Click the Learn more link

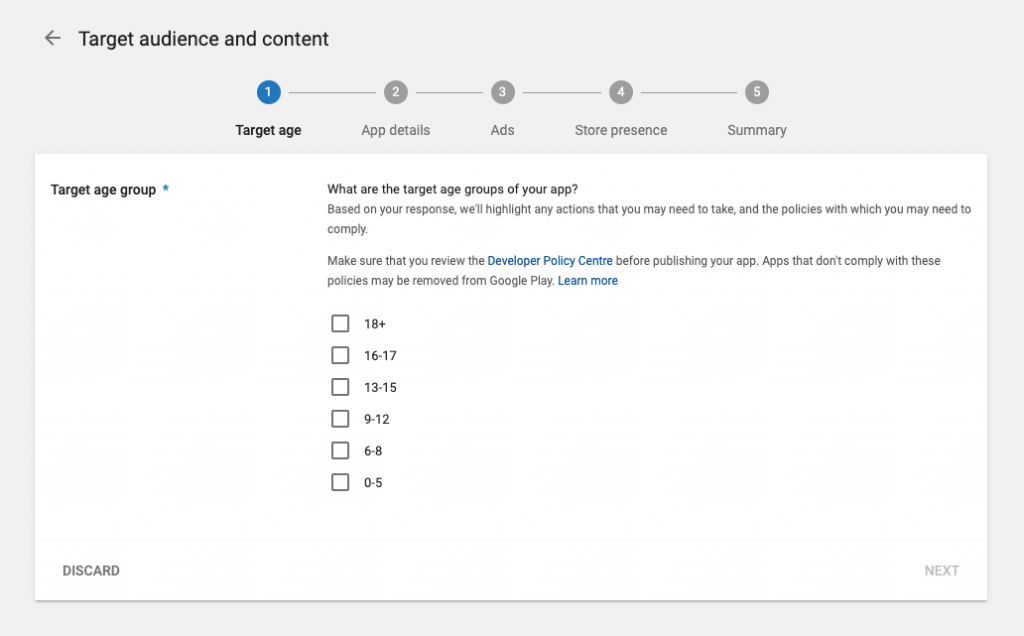588,280
